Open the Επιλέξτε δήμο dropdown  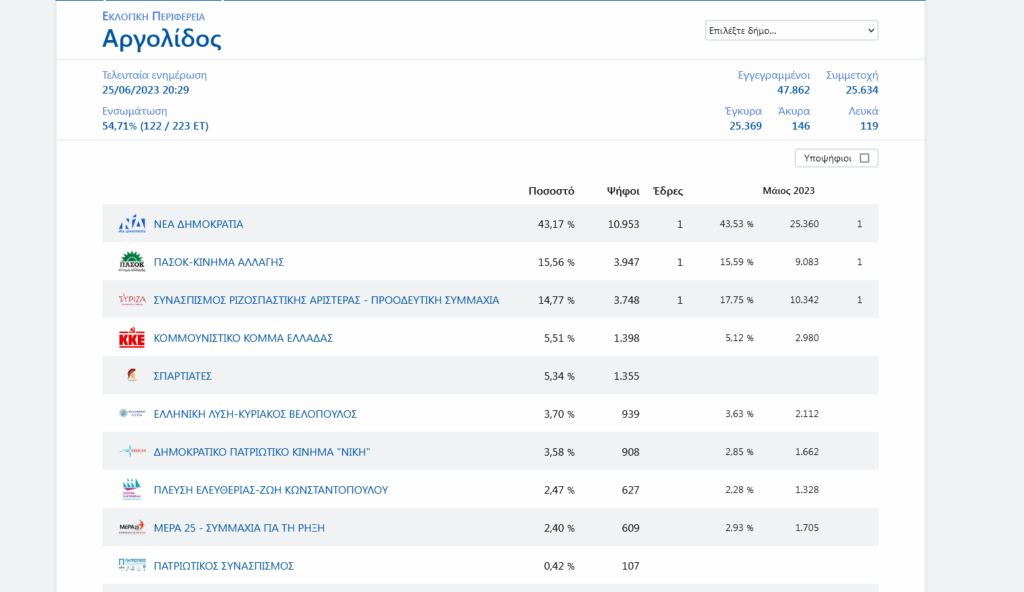(792, 31)
